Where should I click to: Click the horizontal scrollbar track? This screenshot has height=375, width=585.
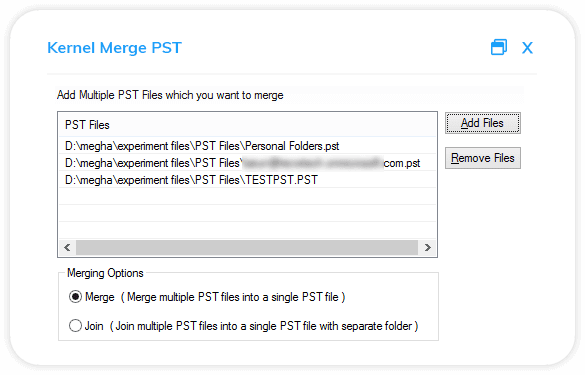point(247,247)
